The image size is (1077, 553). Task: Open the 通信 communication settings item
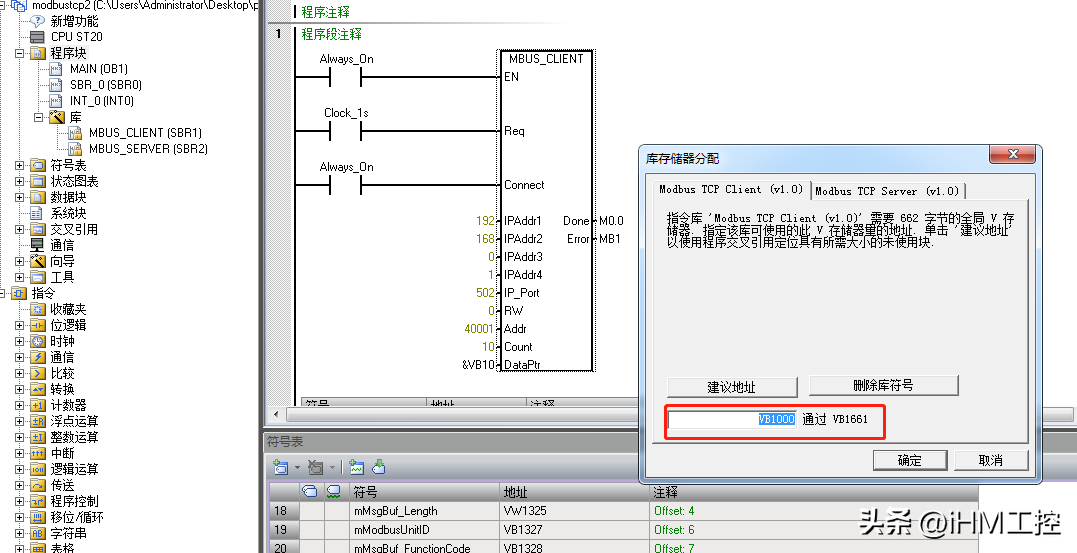click(62, 245)
